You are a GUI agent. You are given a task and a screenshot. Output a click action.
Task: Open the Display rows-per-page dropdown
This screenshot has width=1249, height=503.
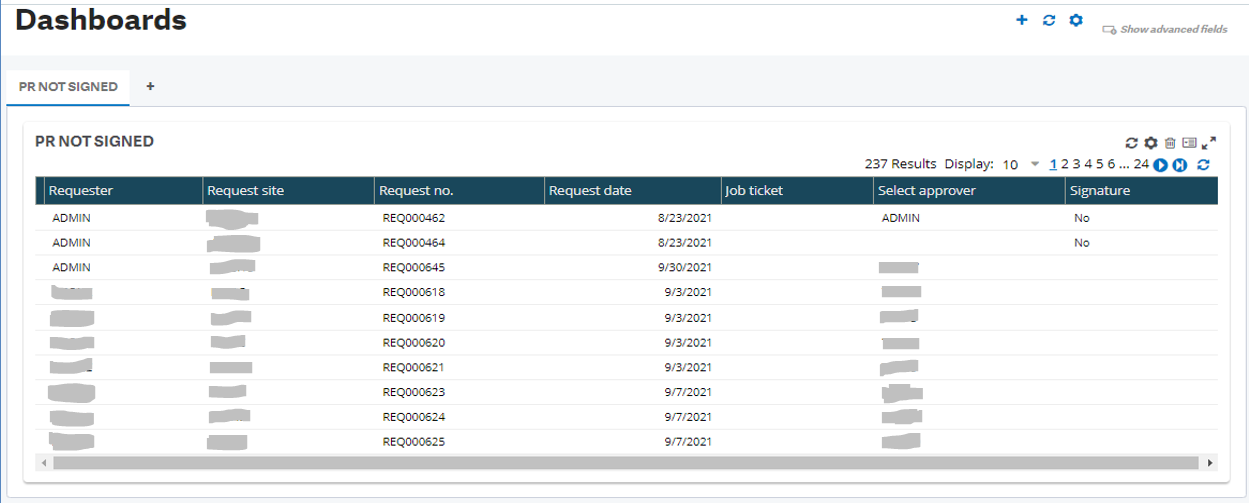point(1035,165)
